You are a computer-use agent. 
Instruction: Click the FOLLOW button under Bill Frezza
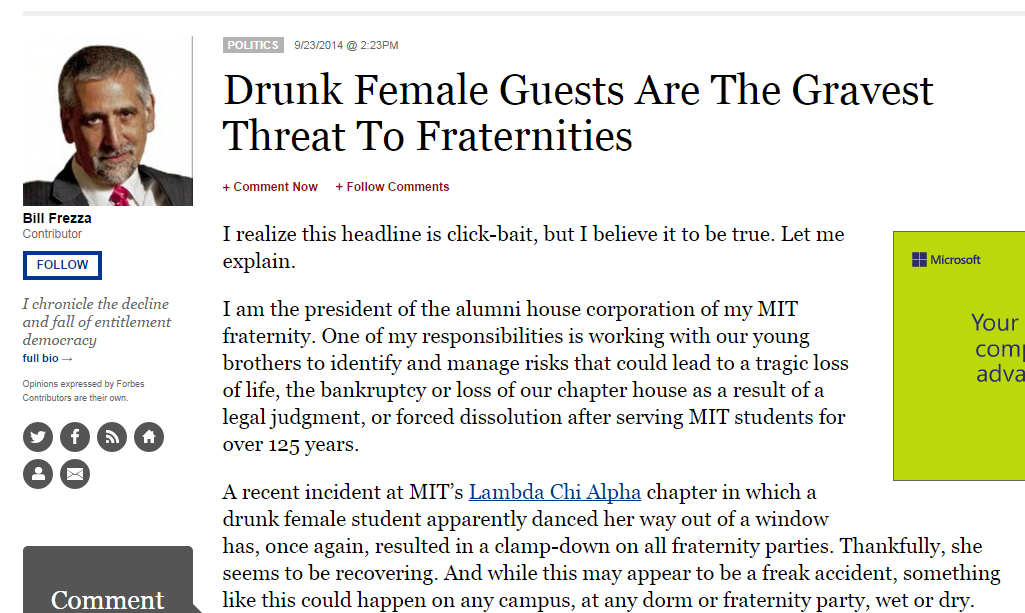click(62, 265)
